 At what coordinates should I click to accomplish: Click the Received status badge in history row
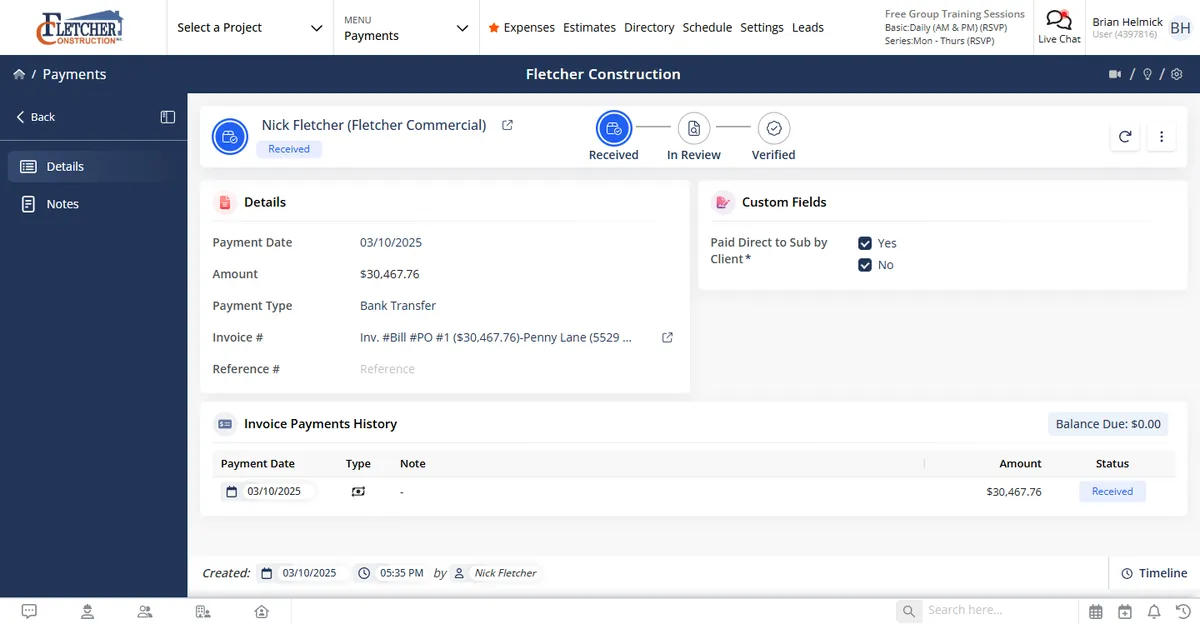(x=1112, y=492)
